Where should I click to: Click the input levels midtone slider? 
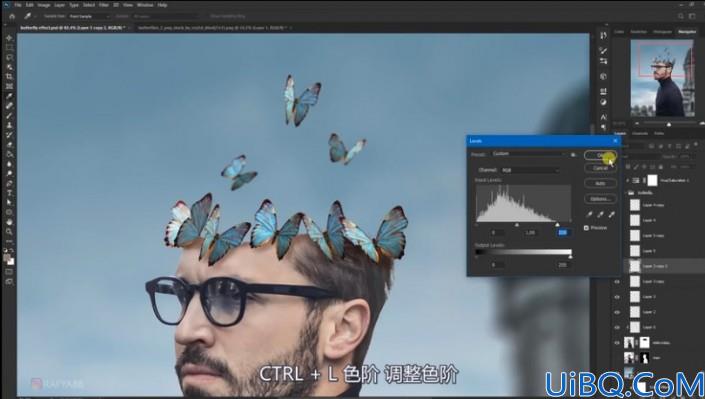coord(517,224)
